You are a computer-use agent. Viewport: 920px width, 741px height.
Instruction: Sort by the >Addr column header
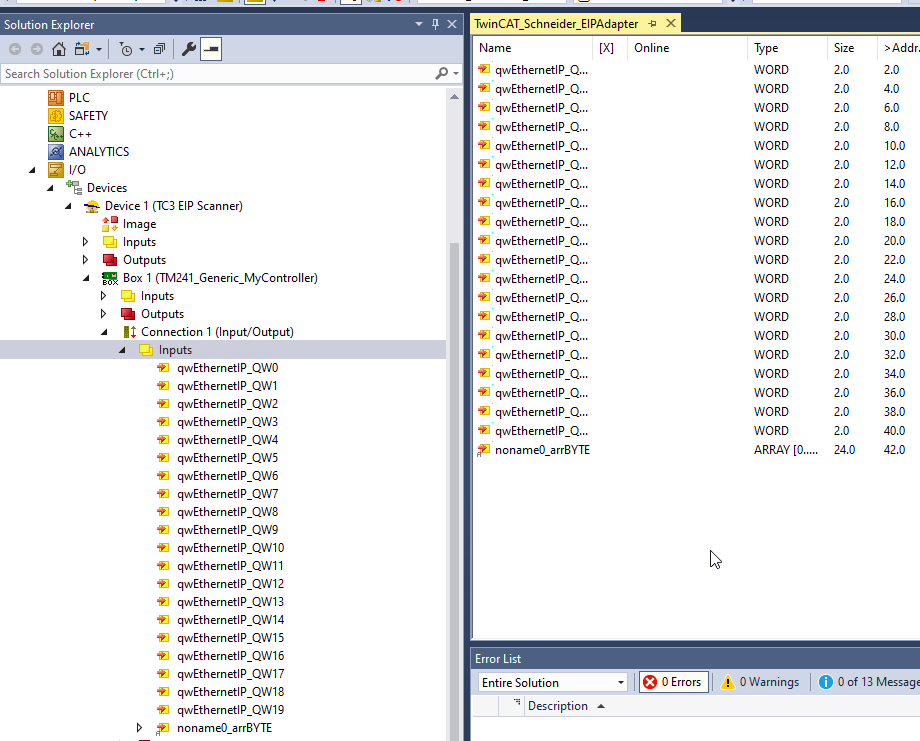click(899, 48)
